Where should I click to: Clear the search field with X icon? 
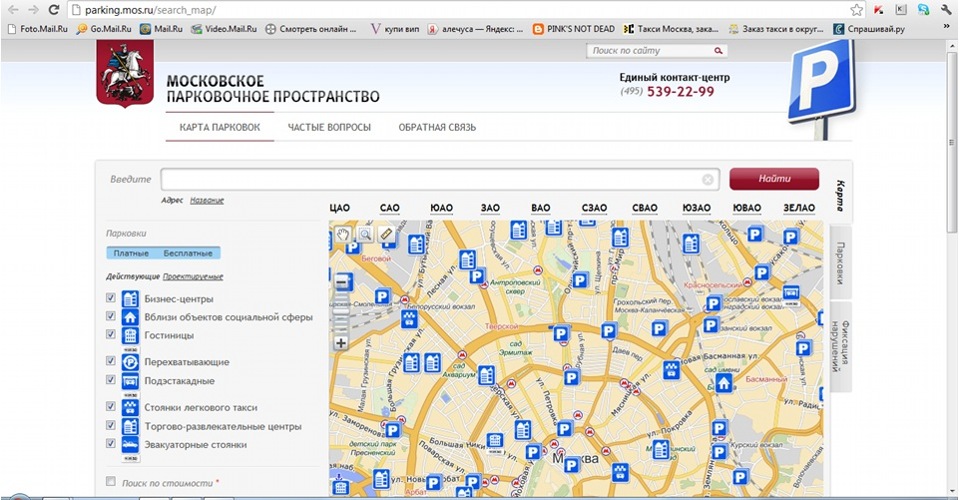[708, 180]
